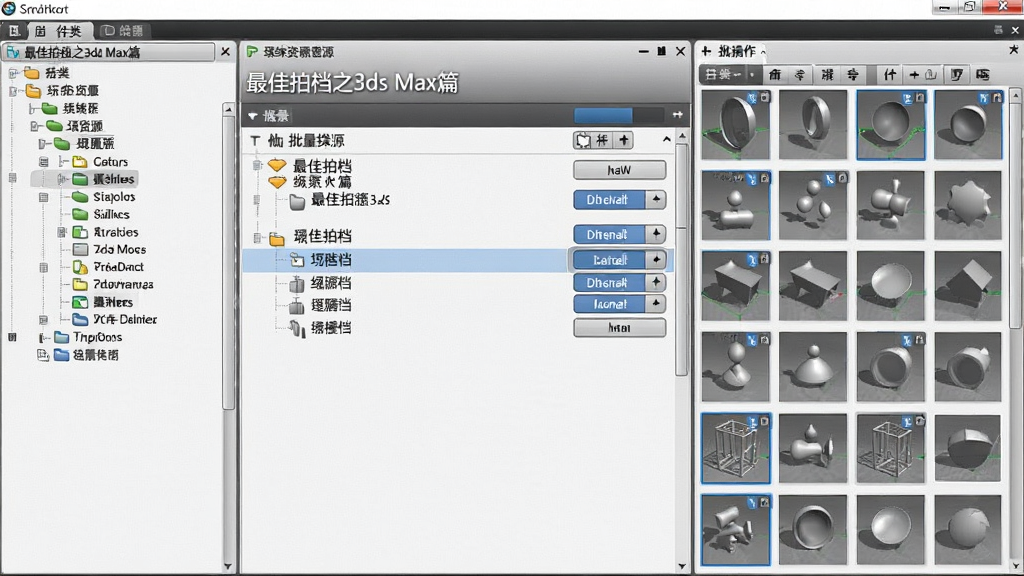Click the blue tag icon on the selected sphere thumbnail
The width and height of the screenshot is (1024, 576).
click(x=908, y=99)
